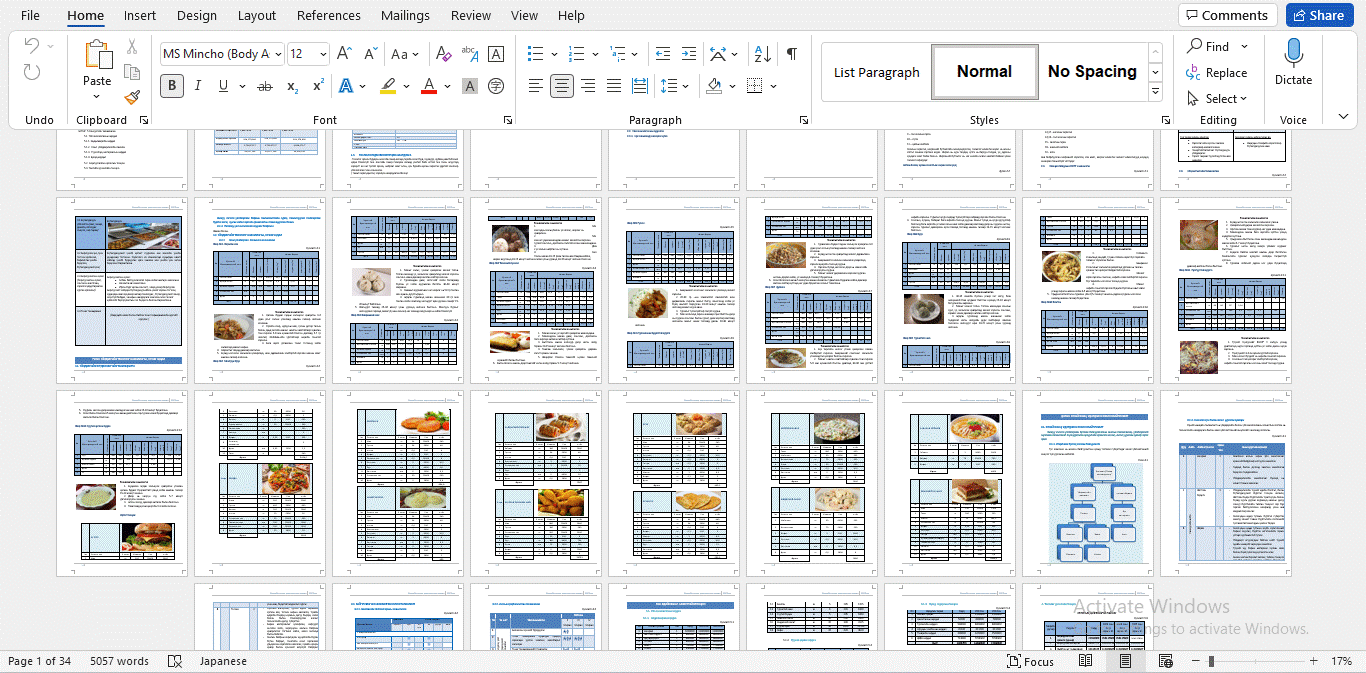Screen dimensions: 1366x673
Task: Apply the List Paragraph style
Action: pos(877,71)
